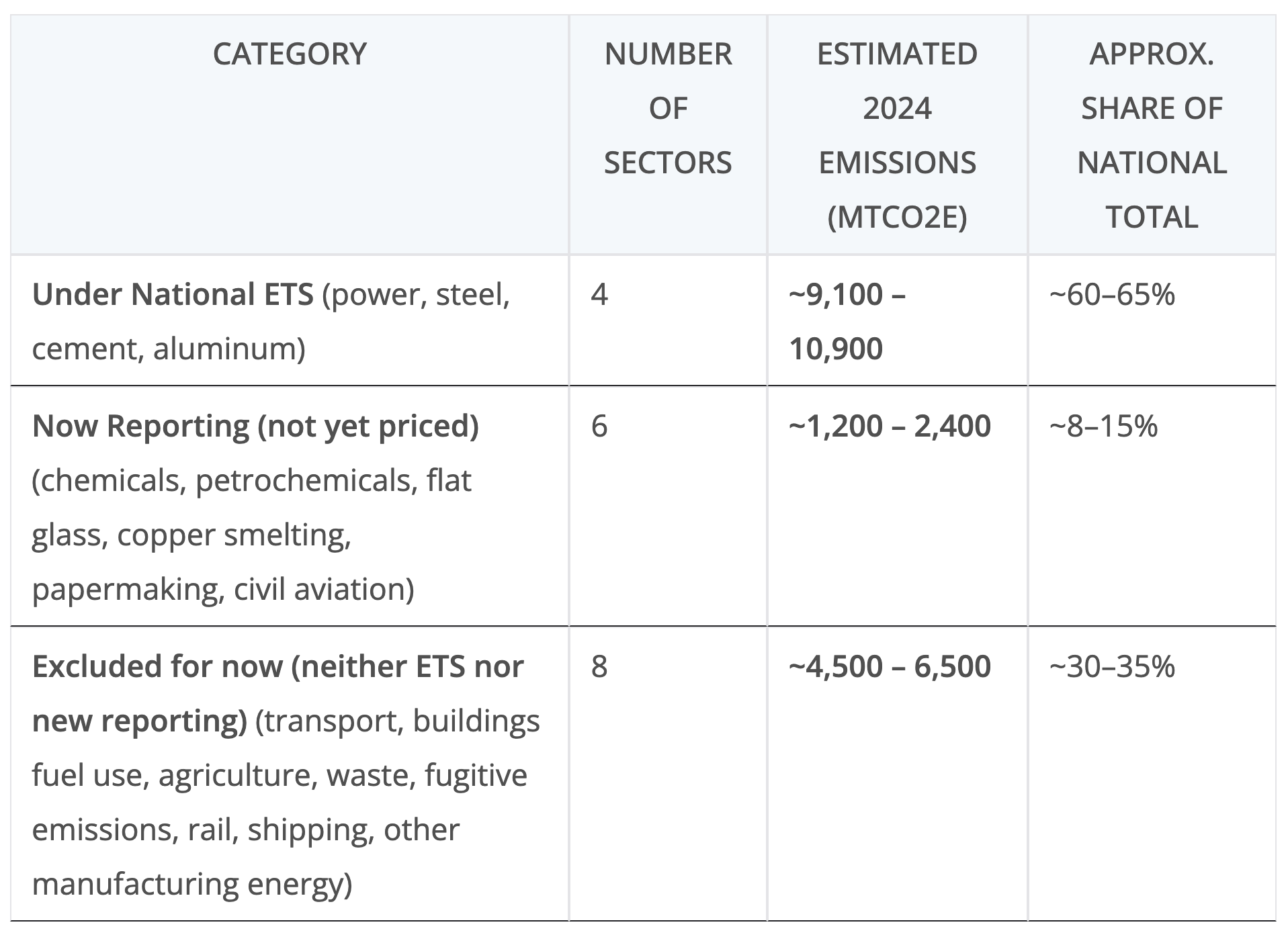The width and height of the screenshot is (1288, 939).
Task: Click the ~60–65% share value
Action: 1112,294
